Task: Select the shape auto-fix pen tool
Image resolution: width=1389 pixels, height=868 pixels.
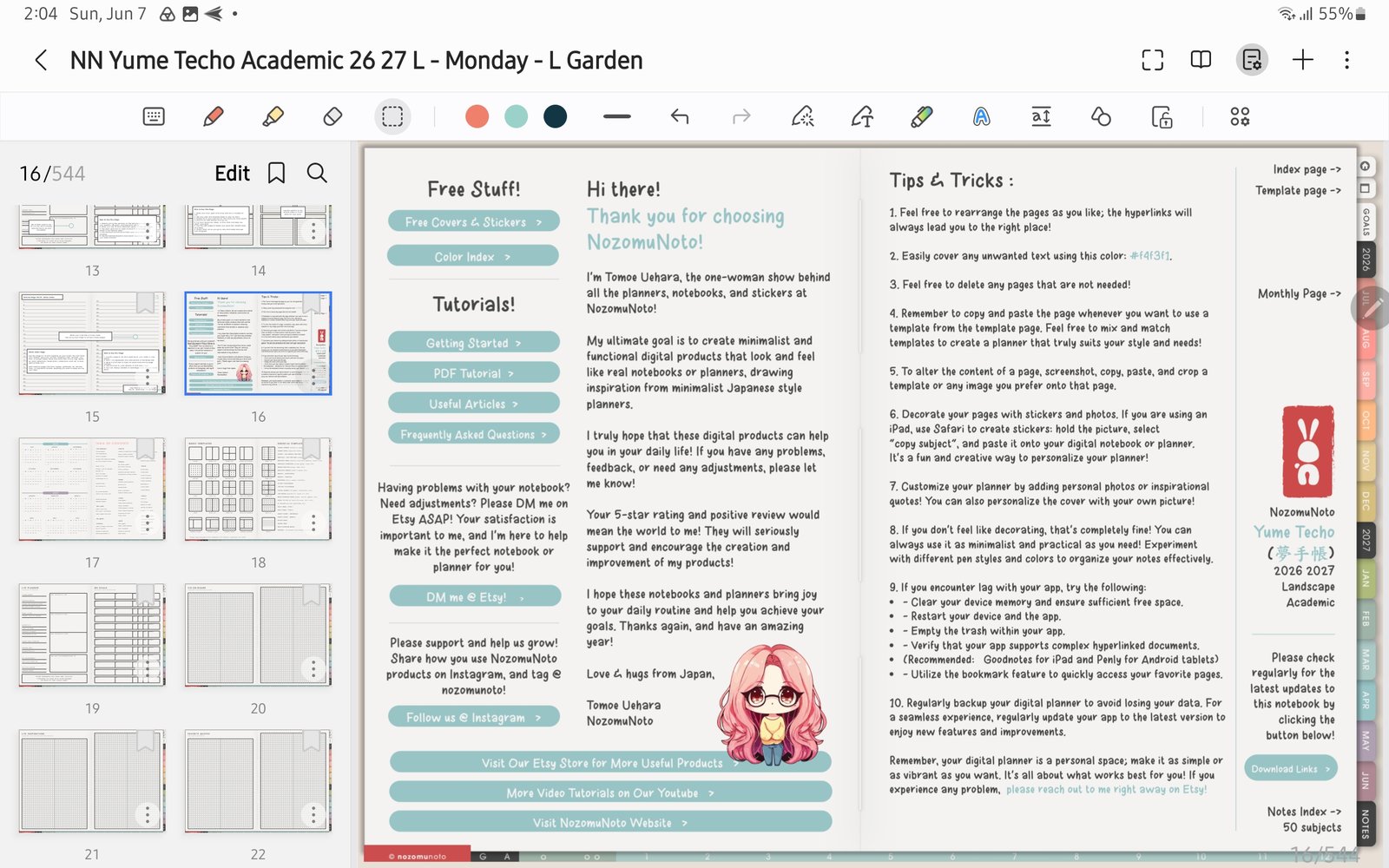Action: coord(862,116)
